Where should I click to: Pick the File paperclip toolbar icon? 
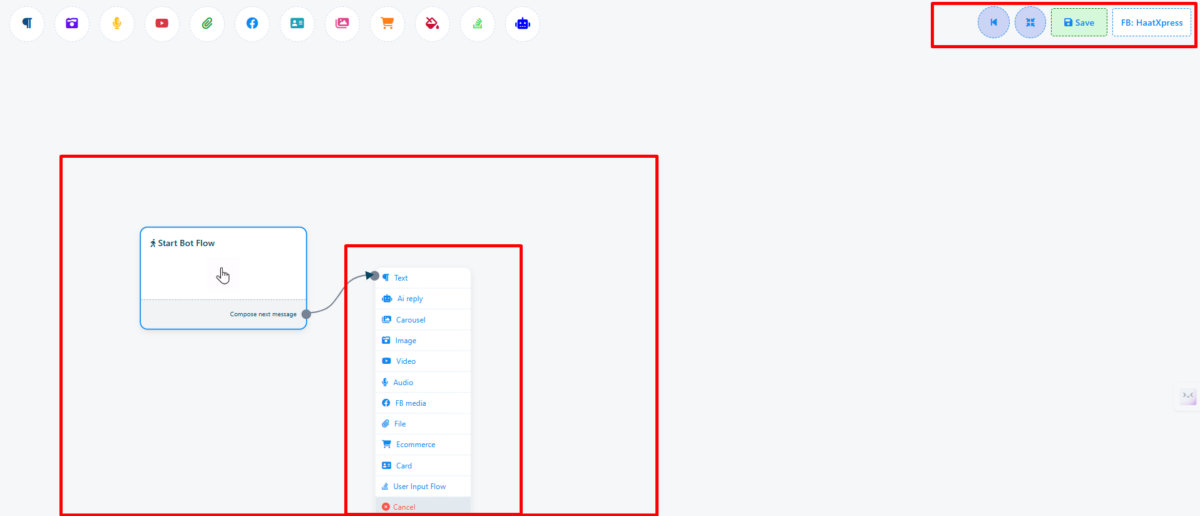coord(207,23)
